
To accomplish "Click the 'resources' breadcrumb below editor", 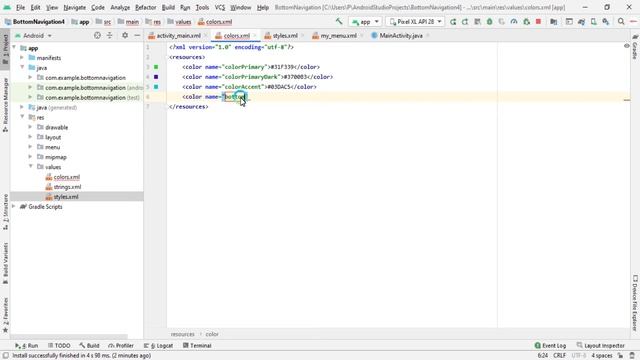I will [x=182, y=334].
